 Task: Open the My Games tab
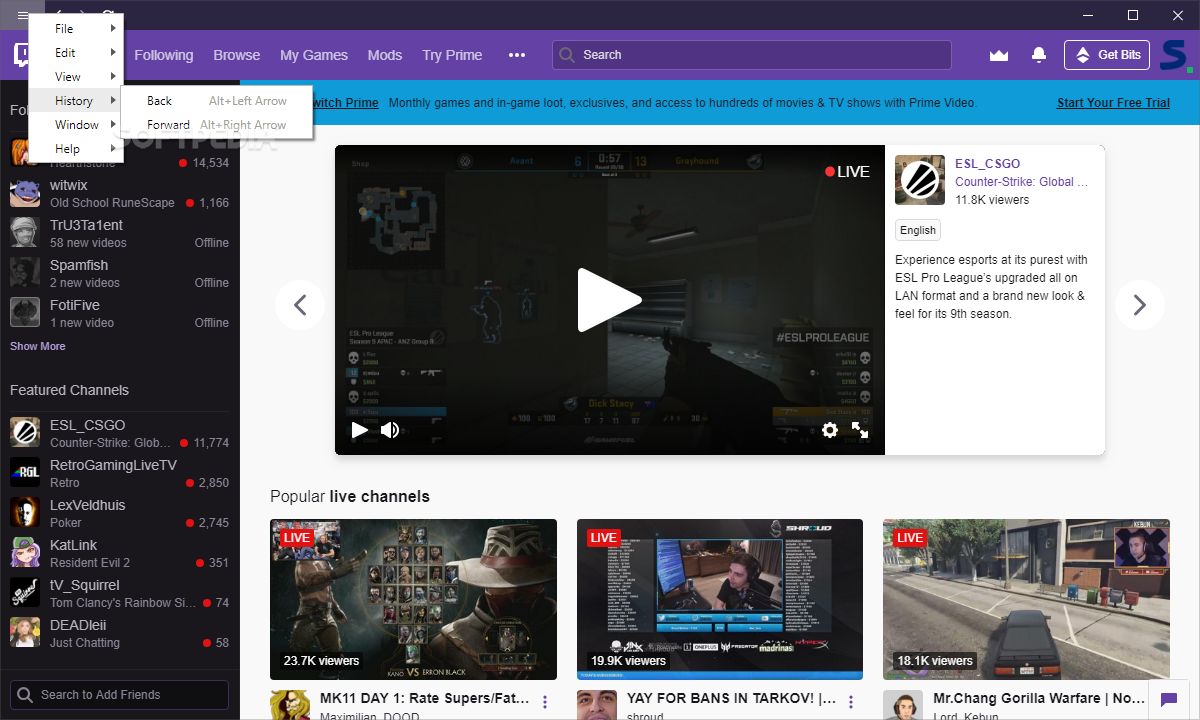(314, 55)
